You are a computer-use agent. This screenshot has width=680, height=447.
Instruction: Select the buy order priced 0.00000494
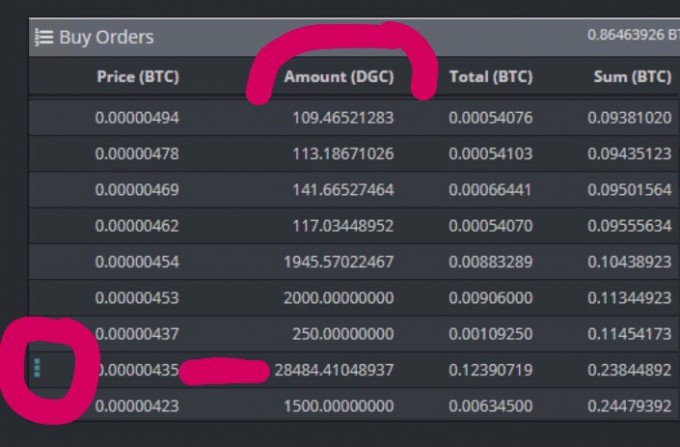[354, 117]
